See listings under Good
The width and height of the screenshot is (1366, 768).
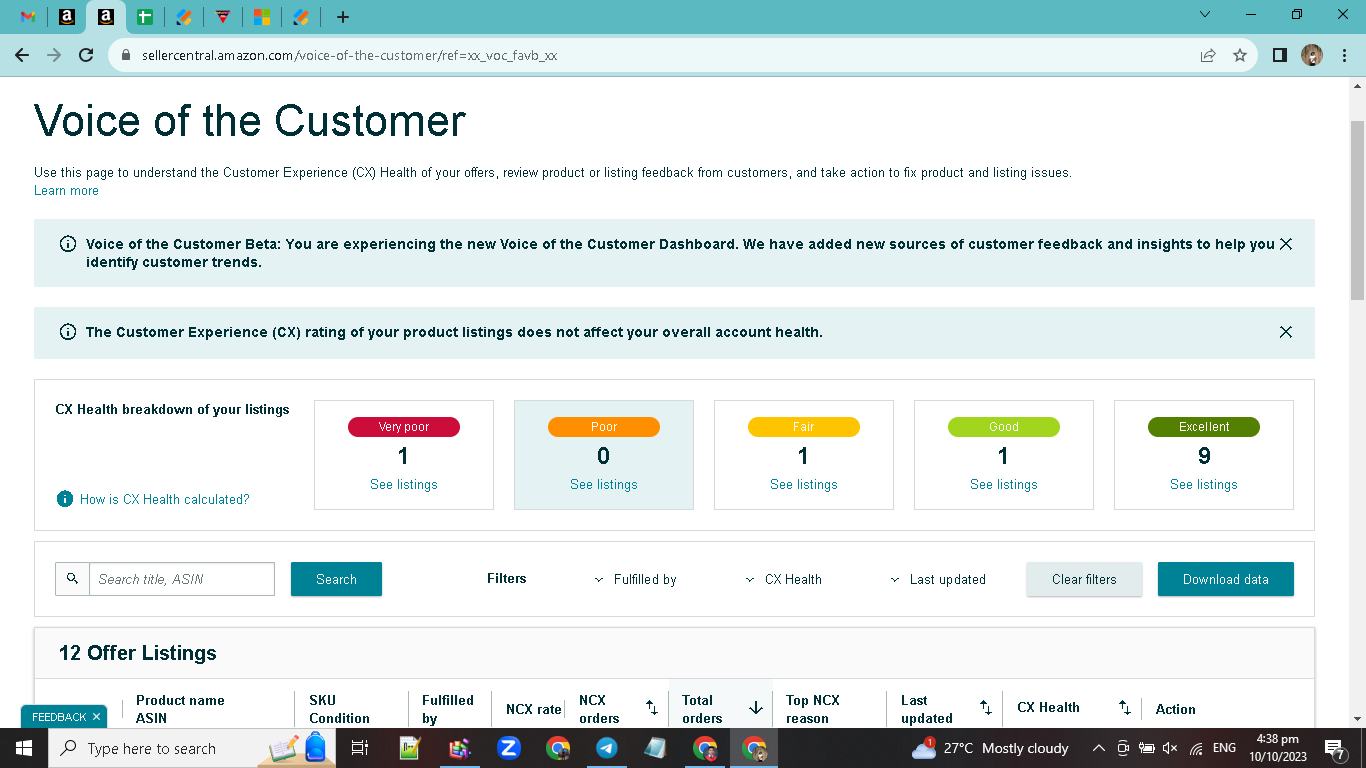coord(1004,484)
